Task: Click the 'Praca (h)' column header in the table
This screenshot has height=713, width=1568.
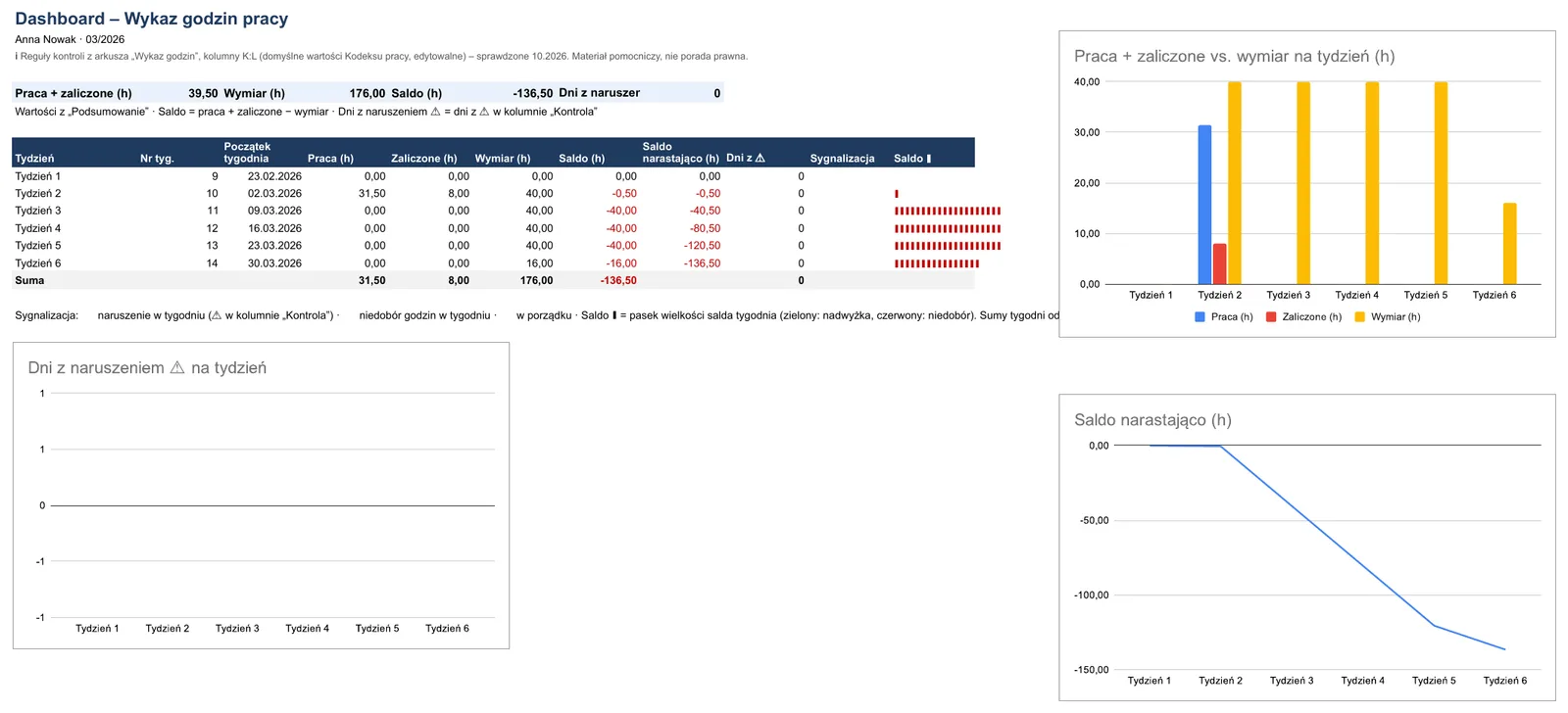Action: click(x=330, y=159)
